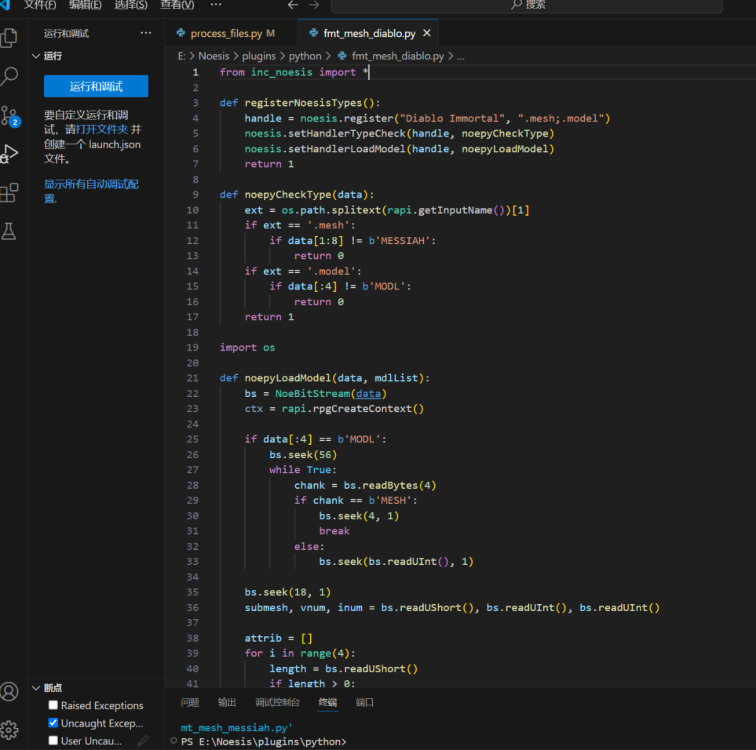The image size is (756, 750).
Task: Toggle User Uncaught Exceptions checkbox
Action: point(53,741)
